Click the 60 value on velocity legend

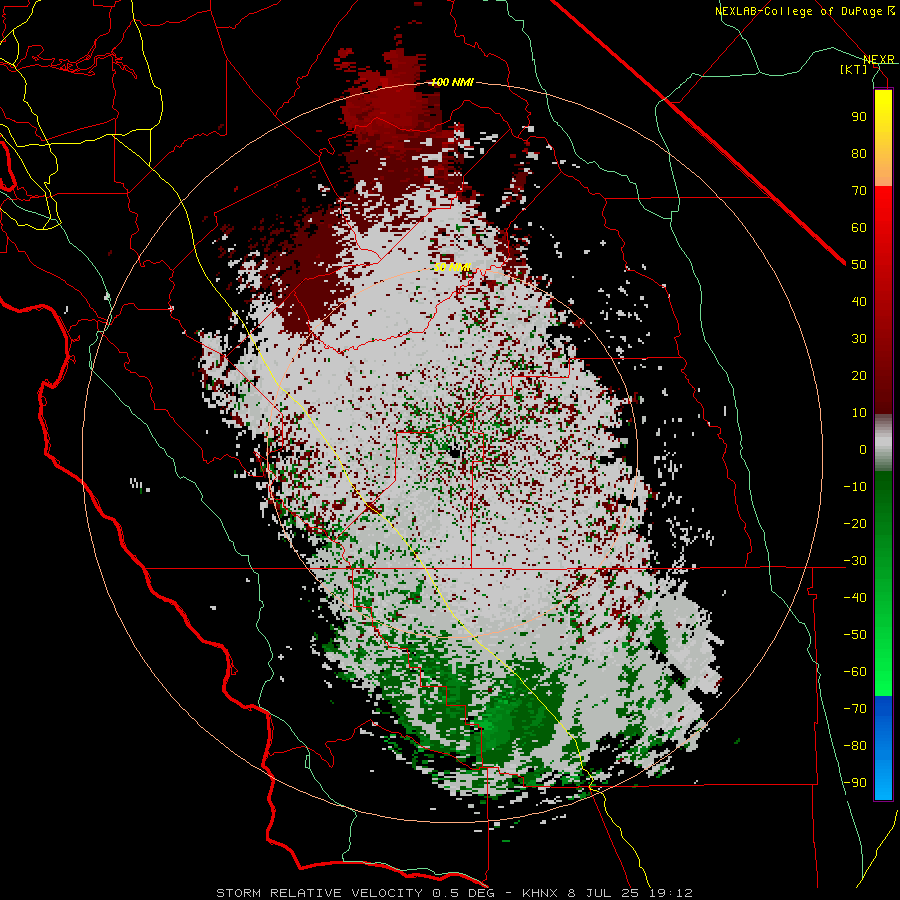coord(859,227)
